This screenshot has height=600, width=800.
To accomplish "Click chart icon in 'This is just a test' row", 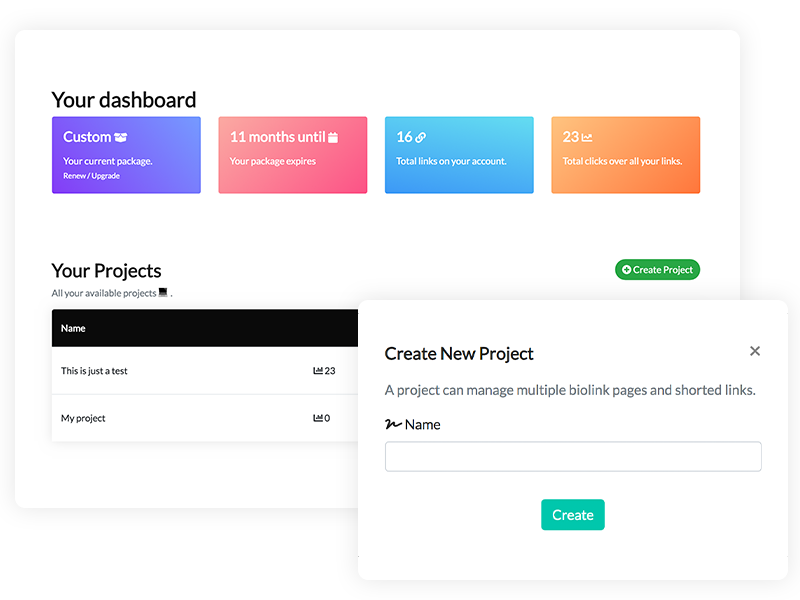I will (x=318, y=370).
